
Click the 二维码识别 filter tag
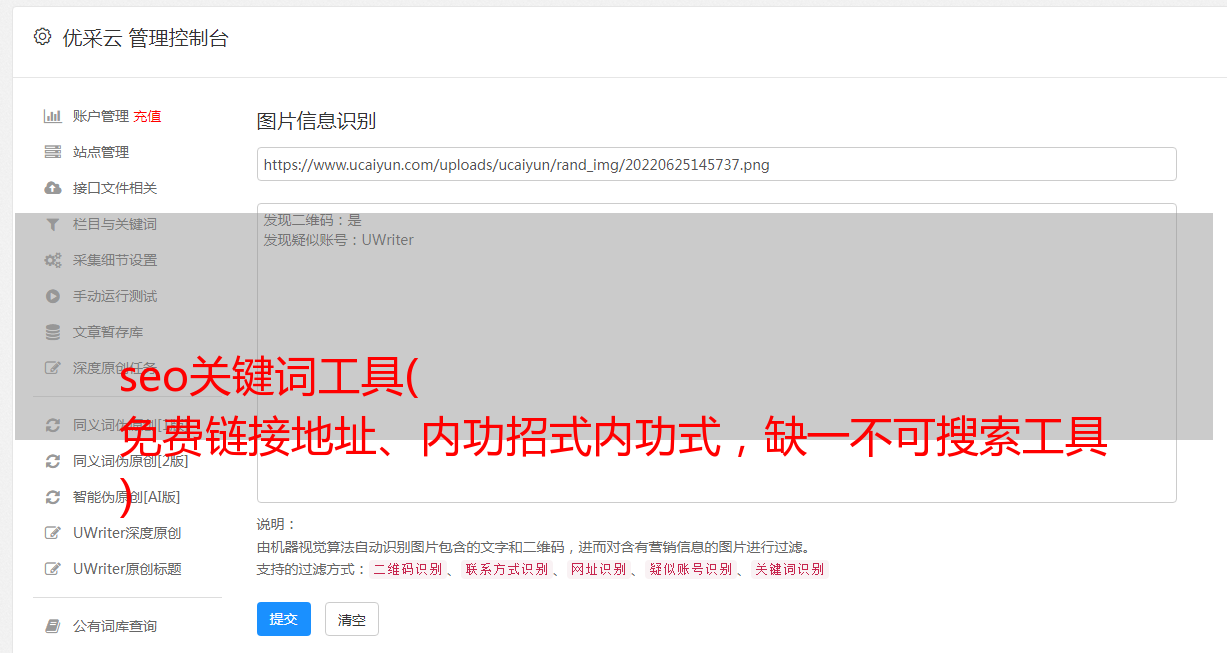pos(407,569)
